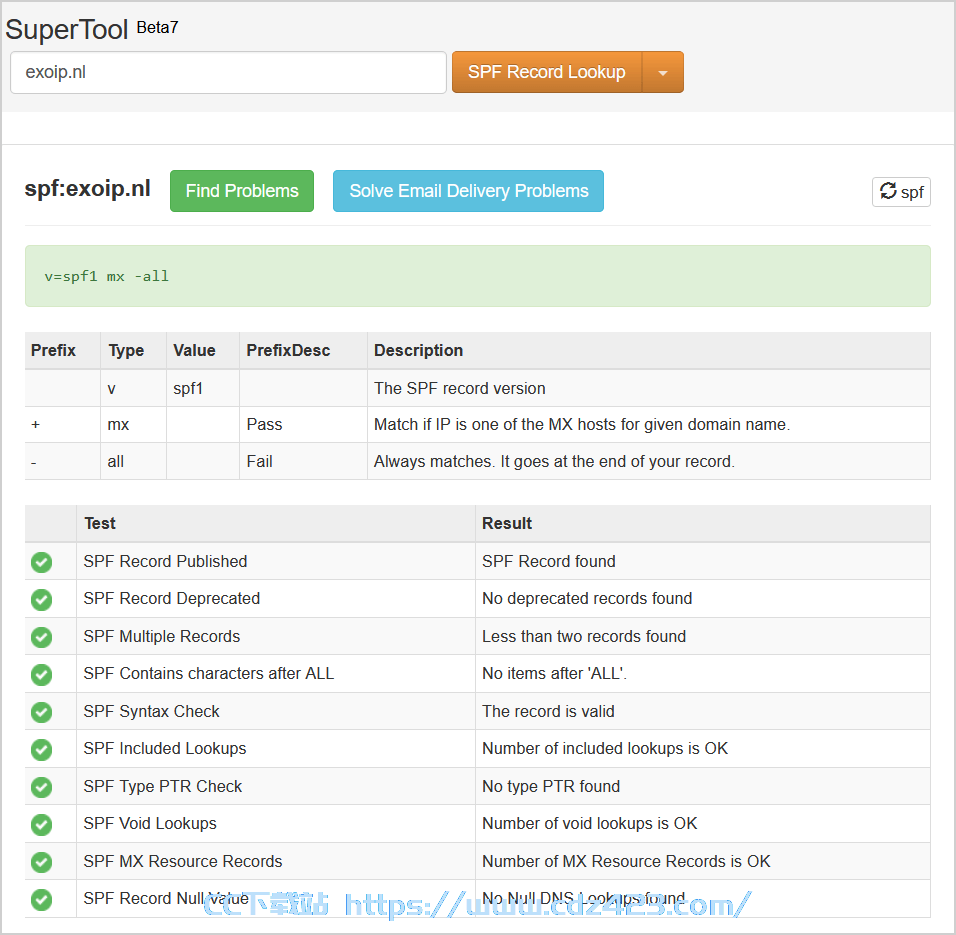The height and width of the screenshot is (935, 956).
Task: Click 'Number of void lookups is OK' result
Action: (589, 823)
